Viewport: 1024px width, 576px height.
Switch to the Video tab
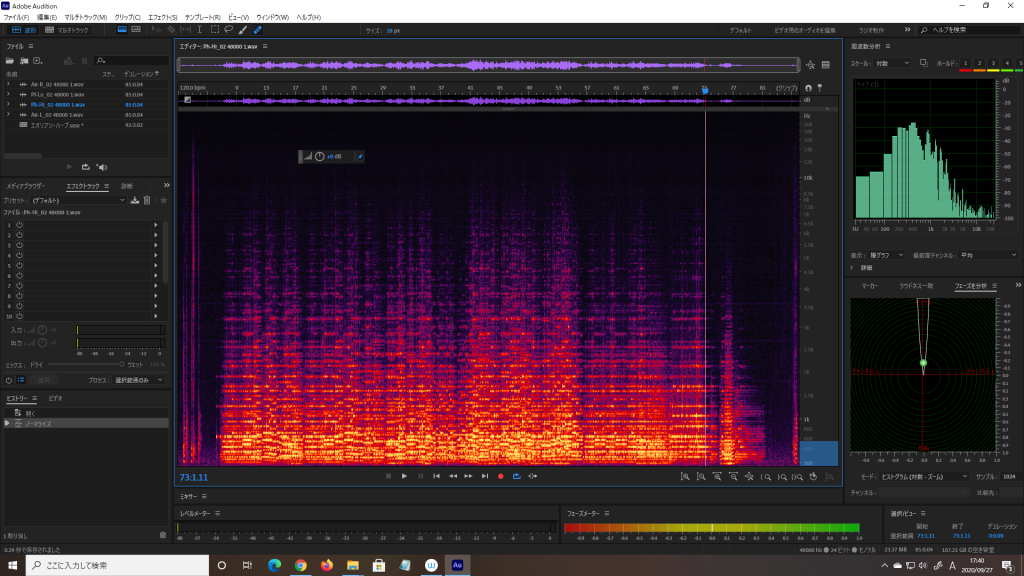tap(56, 398)
